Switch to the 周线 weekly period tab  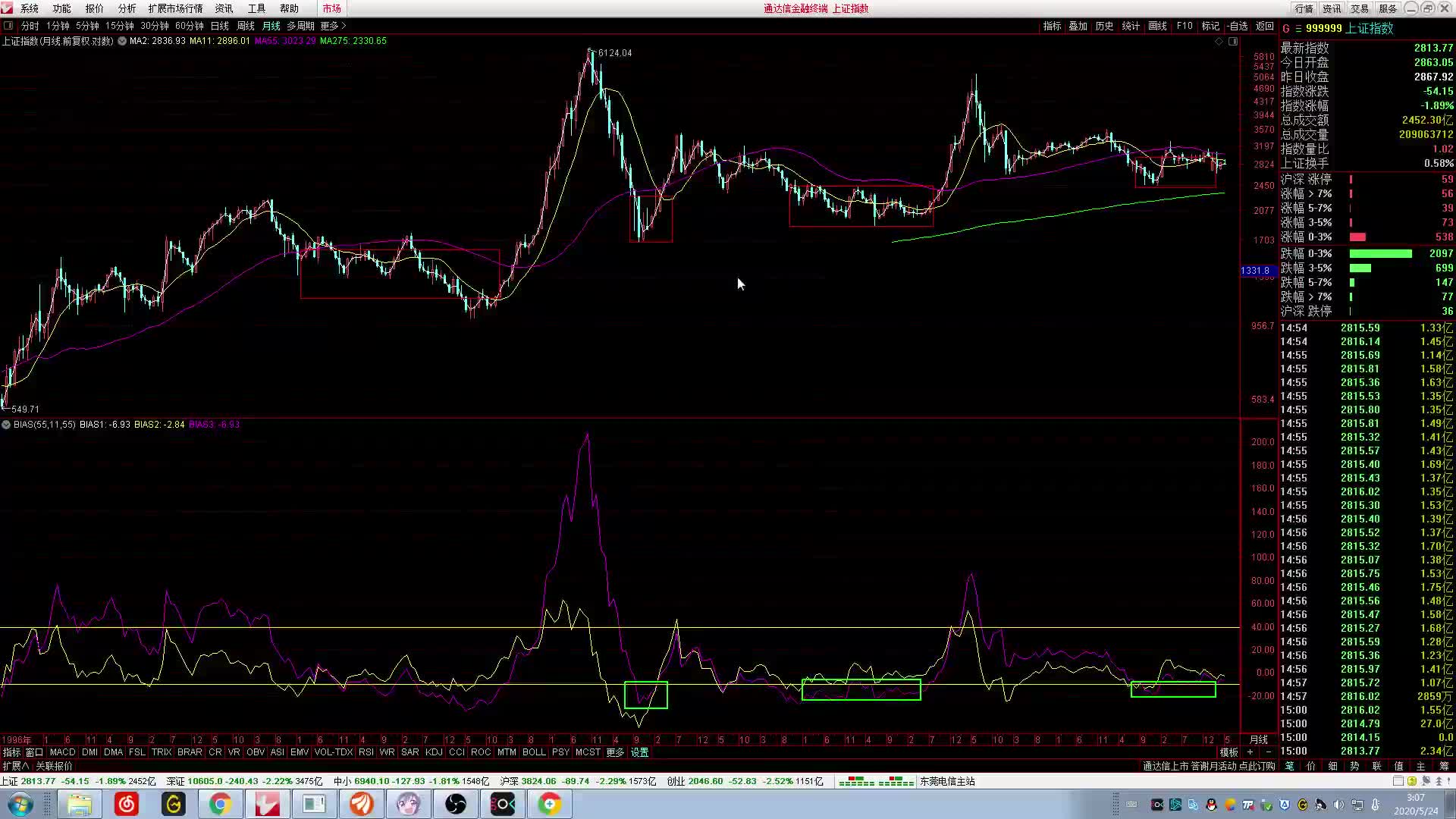[x=246, y=26]
